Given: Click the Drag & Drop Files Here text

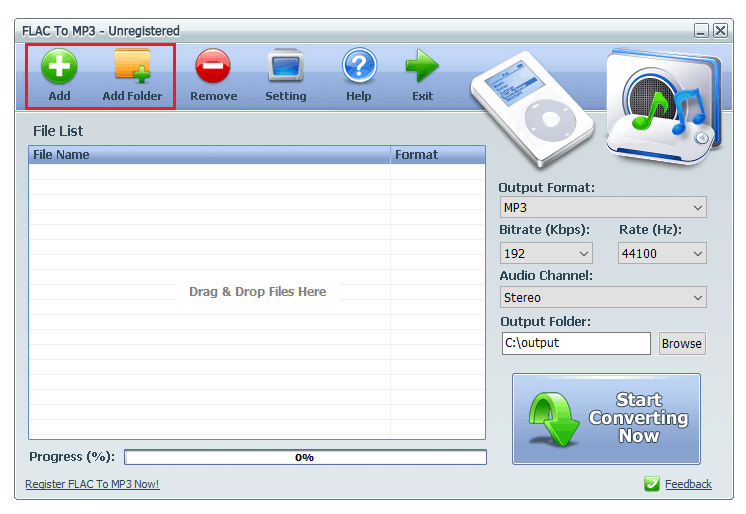Looking at the screenshot, I should pos(257,292).
